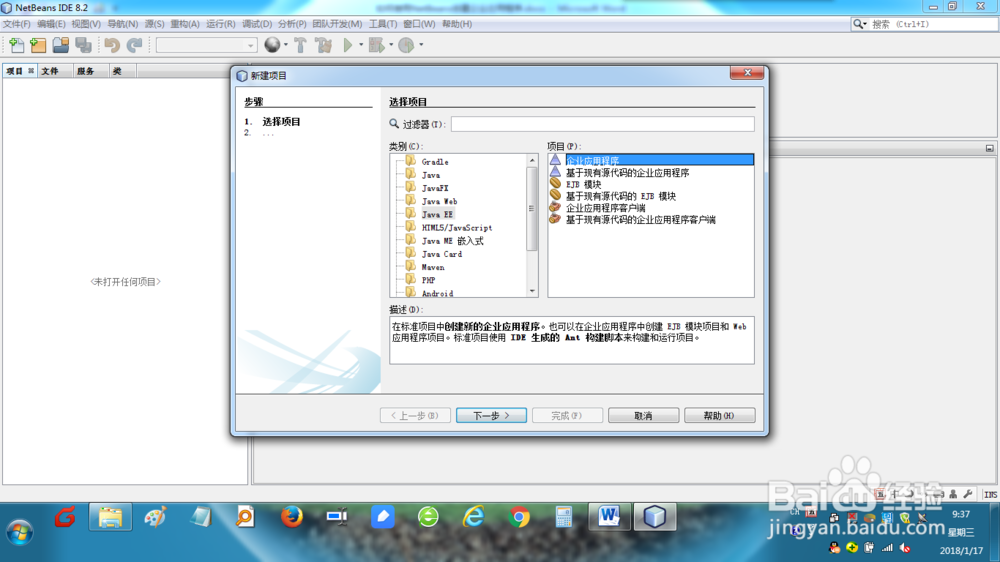Click the 取消 button
1000x562 pixels.
click(x=643, y=415)
